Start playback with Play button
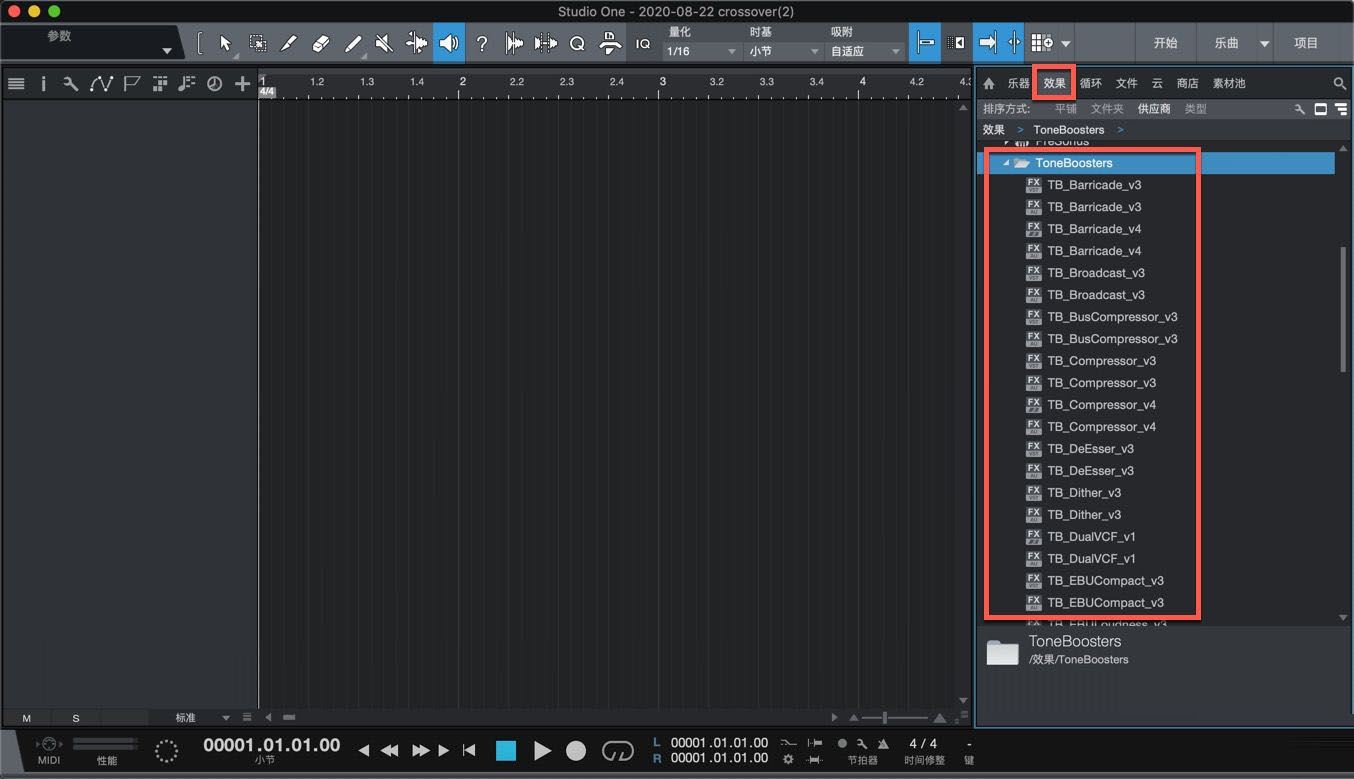1354x779 pixels. 542,750
